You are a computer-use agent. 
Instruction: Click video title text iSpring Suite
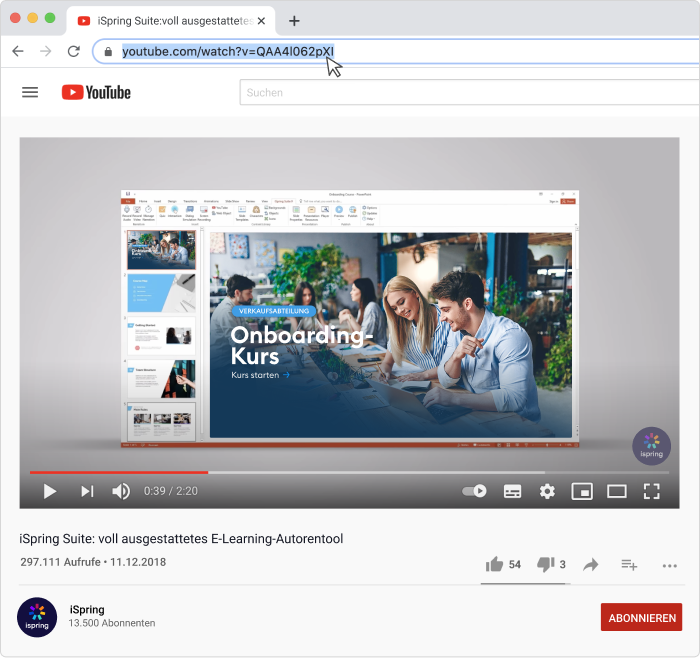(x=181, y=539)
